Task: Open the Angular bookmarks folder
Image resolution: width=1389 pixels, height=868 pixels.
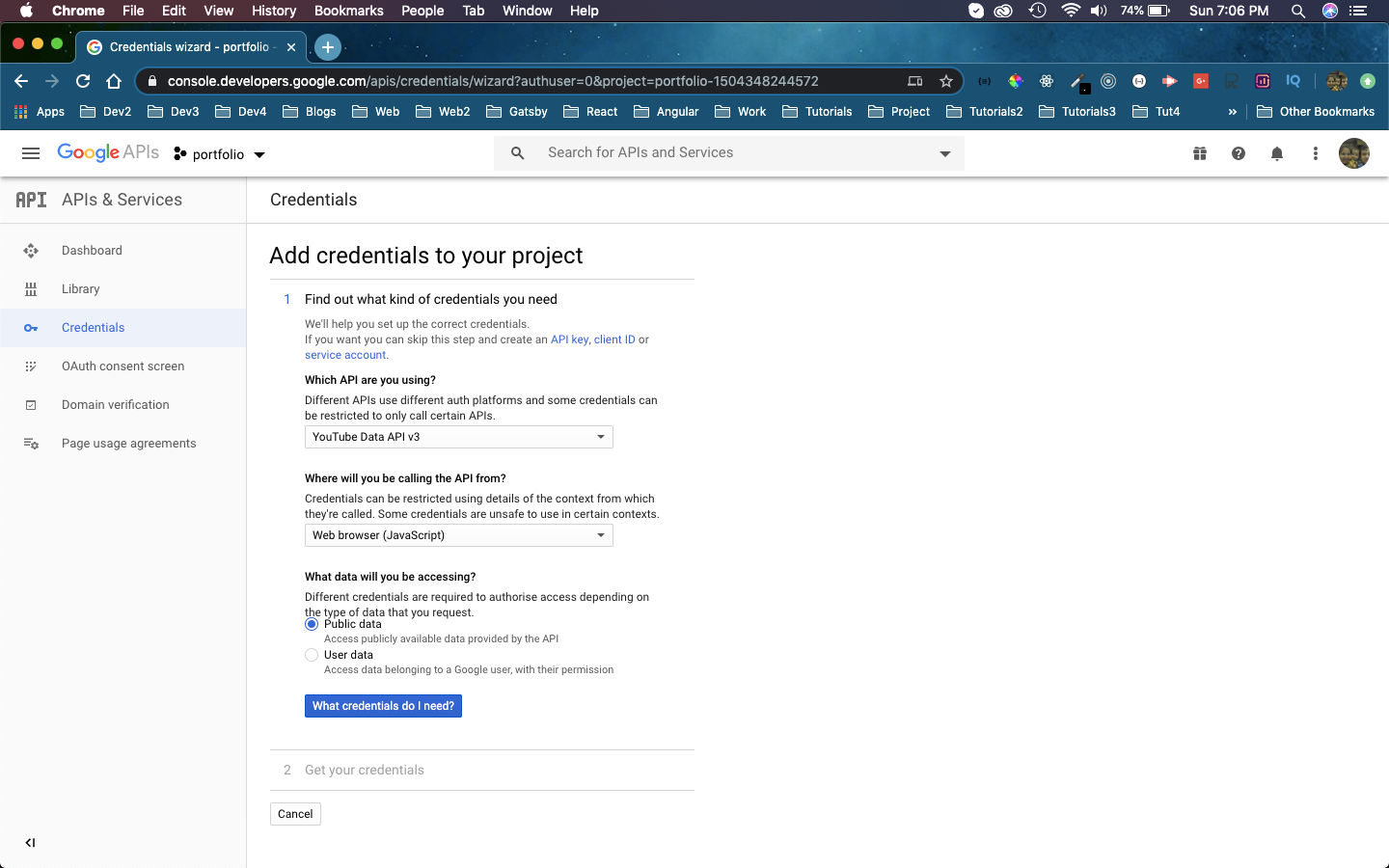Action: coord(667,112)
